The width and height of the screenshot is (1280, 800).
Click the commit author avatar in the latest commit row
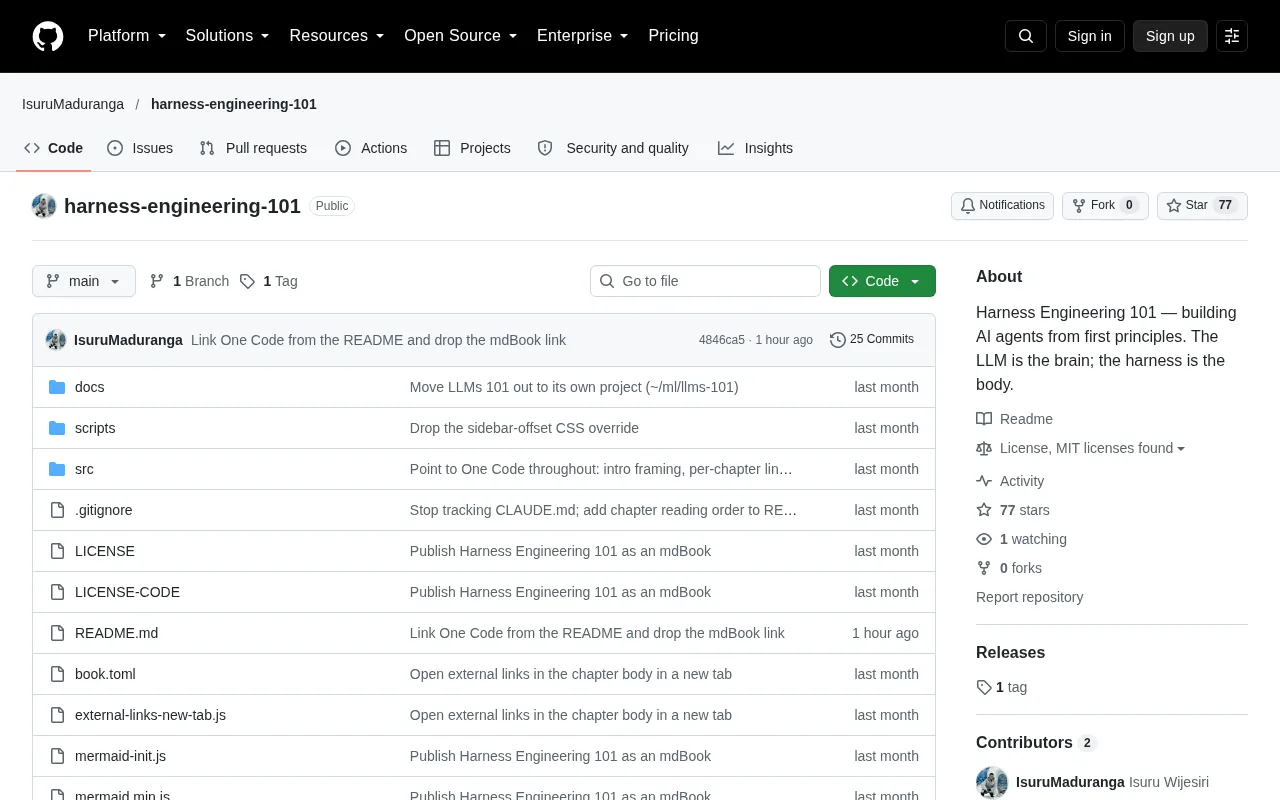(56, 340)
